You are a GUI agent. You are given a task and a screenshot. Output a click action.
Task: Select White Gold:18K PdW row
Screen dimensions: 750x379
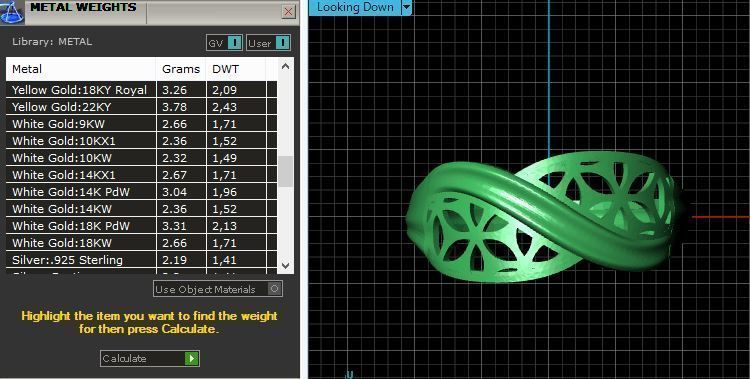point(142,226)
